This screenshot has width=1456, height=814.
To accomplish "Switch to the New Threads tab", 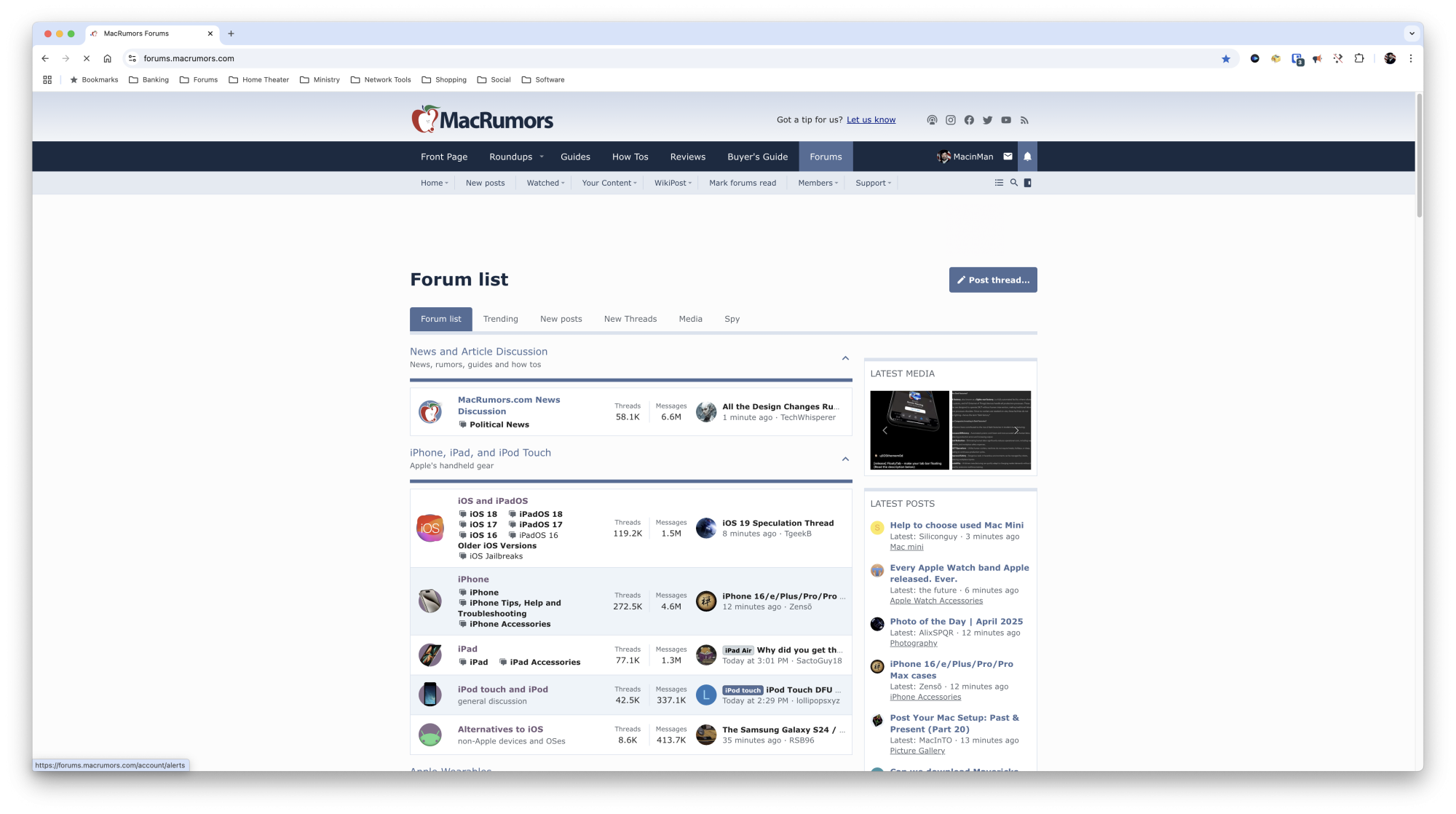I will (x=630, y=319).
